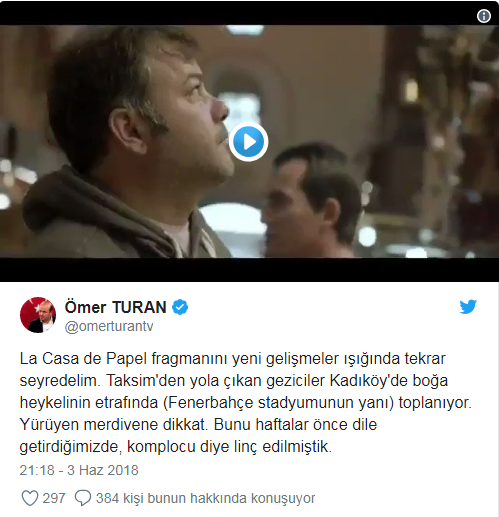Click the info icon above the video
The height and width of the screenshot is (517, 499).
484,16
